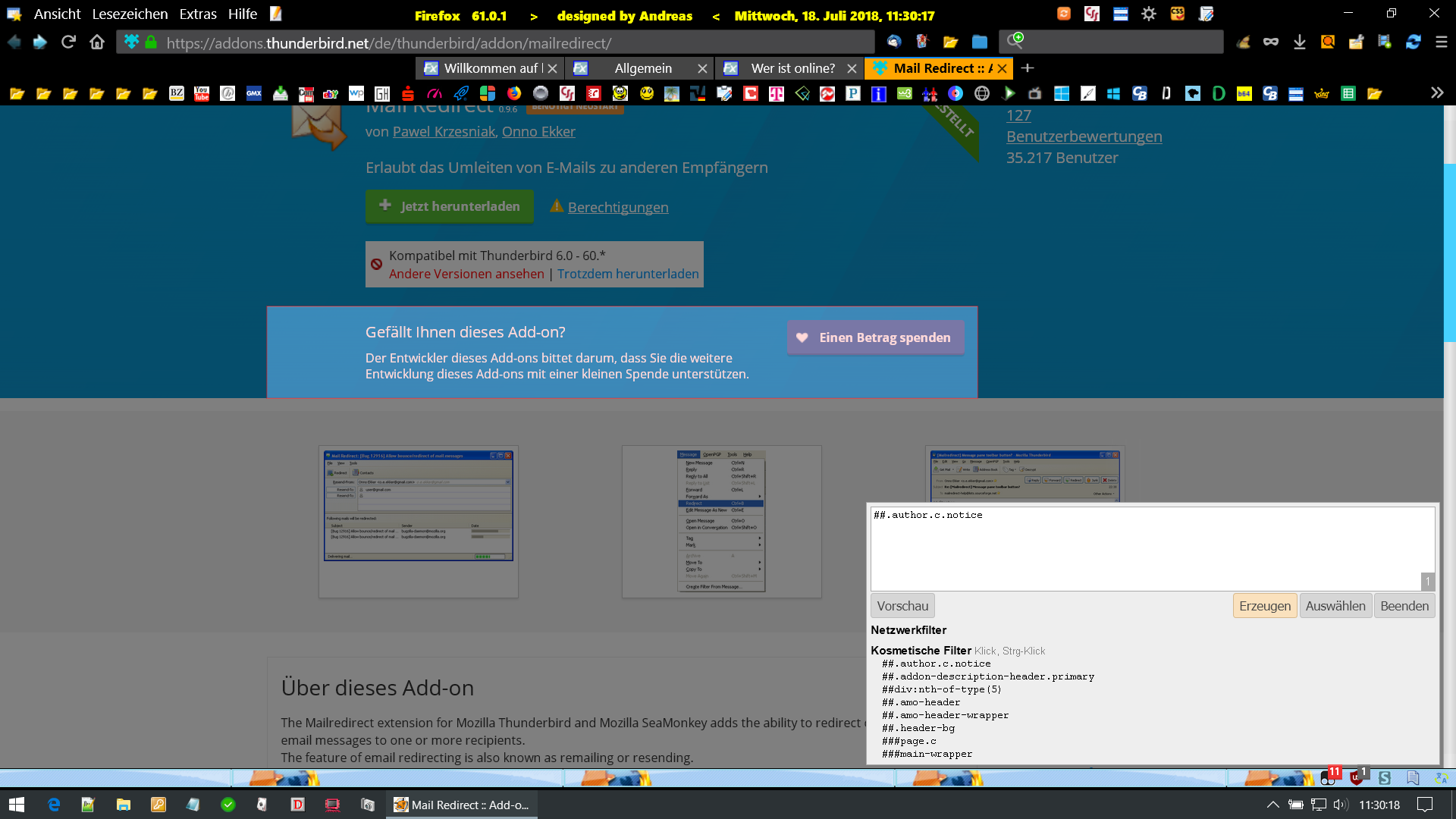Click the Einen Betrag spenden button
Image resolution: width=1456 pixels, height=819 pixels.
pos(875,337)
